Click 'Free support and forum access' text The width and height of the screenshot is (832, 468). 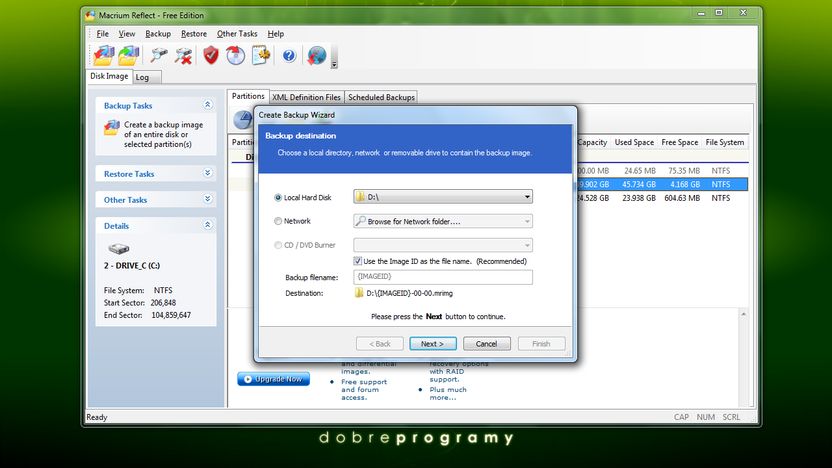click(x=364, y=389)
